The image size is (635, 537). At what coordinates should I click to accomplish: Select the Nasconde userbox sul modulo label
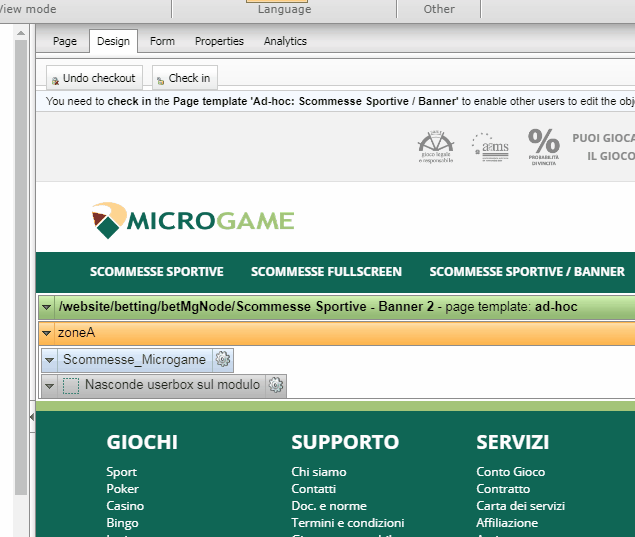pos(172,385)
